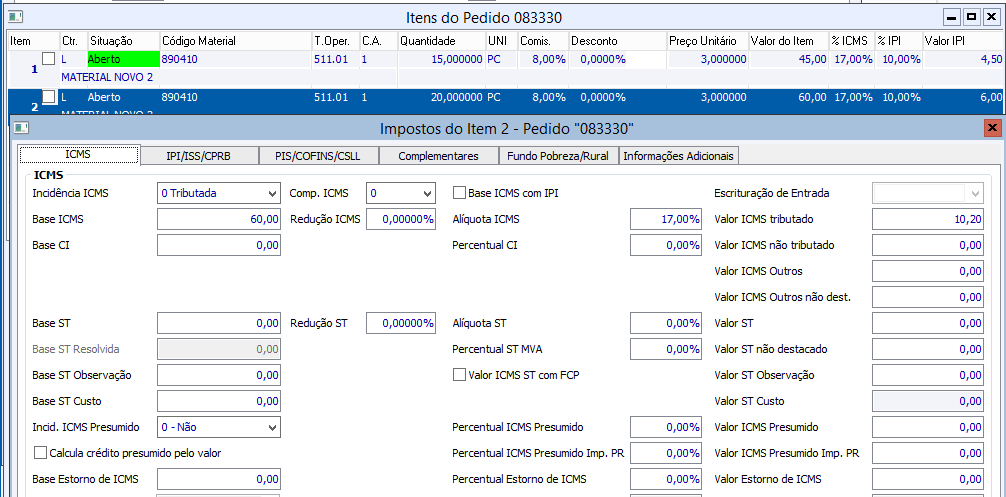Click the Valor ST não destacado field

click(x=928, y=350)
